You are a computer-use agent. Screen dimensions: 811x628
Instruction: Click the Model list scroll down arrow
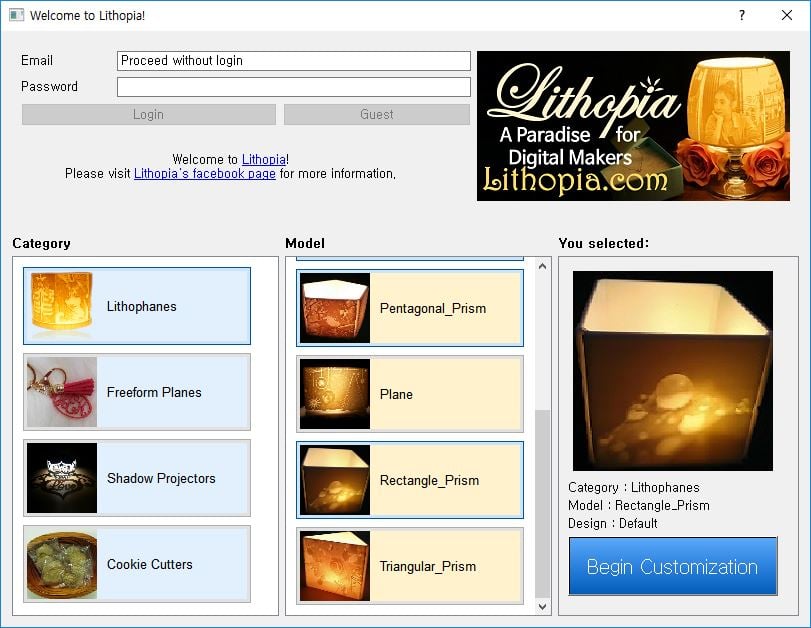(542, 606)
